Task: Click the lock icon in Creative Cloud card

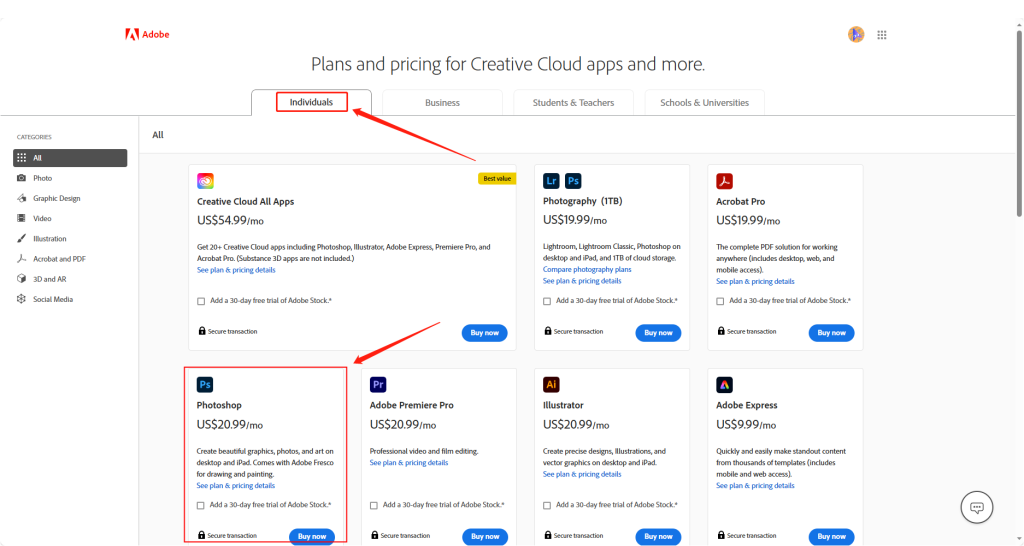Action: click(202, 331)
